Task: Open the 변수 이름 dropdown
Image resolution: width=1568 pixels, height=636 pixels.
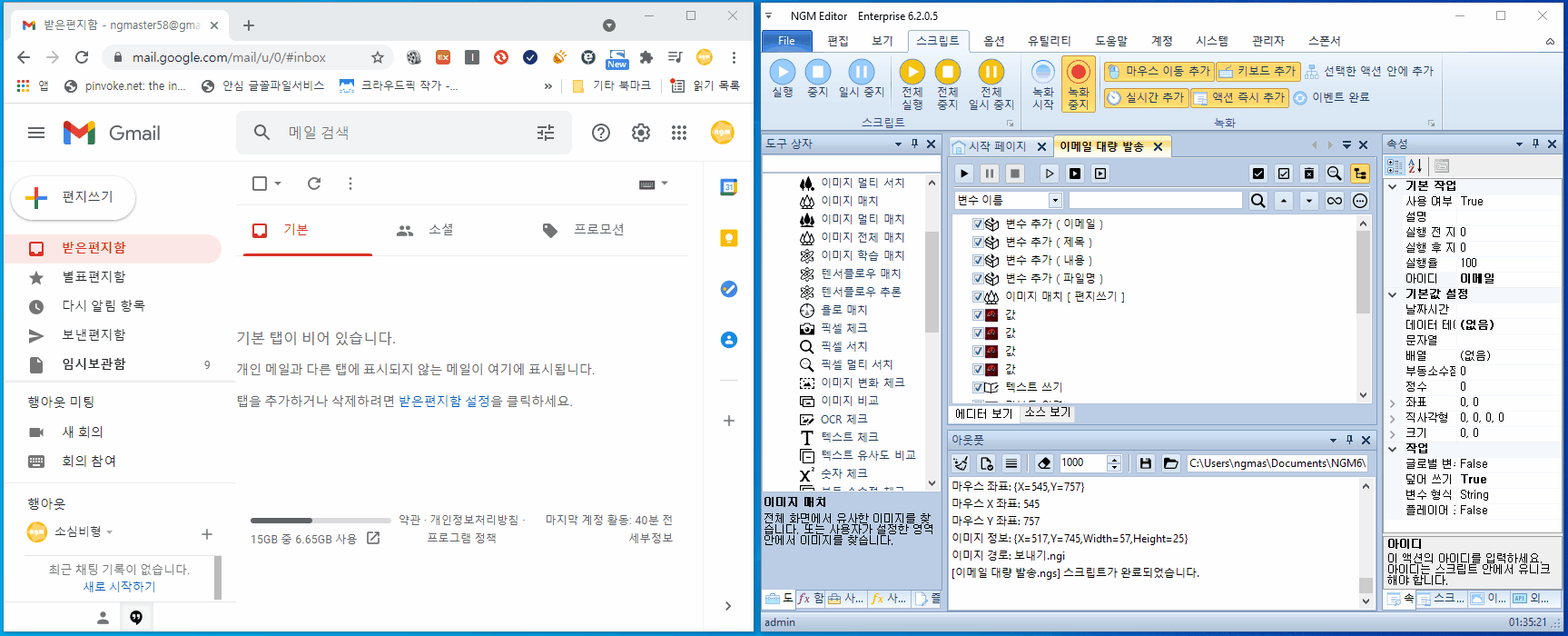Action: (1055, 201)
